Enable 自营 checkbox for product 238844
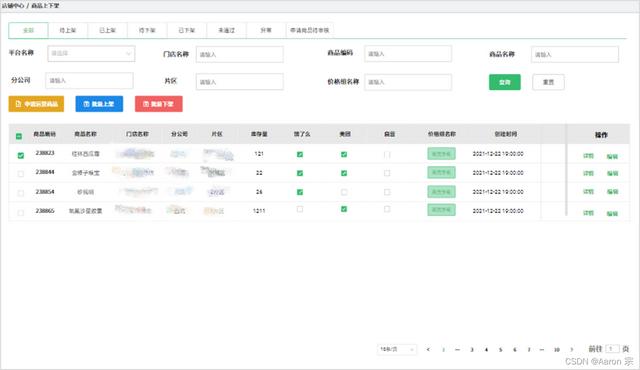The width and height of the screenshot is (640, 370). pos(387,173)
